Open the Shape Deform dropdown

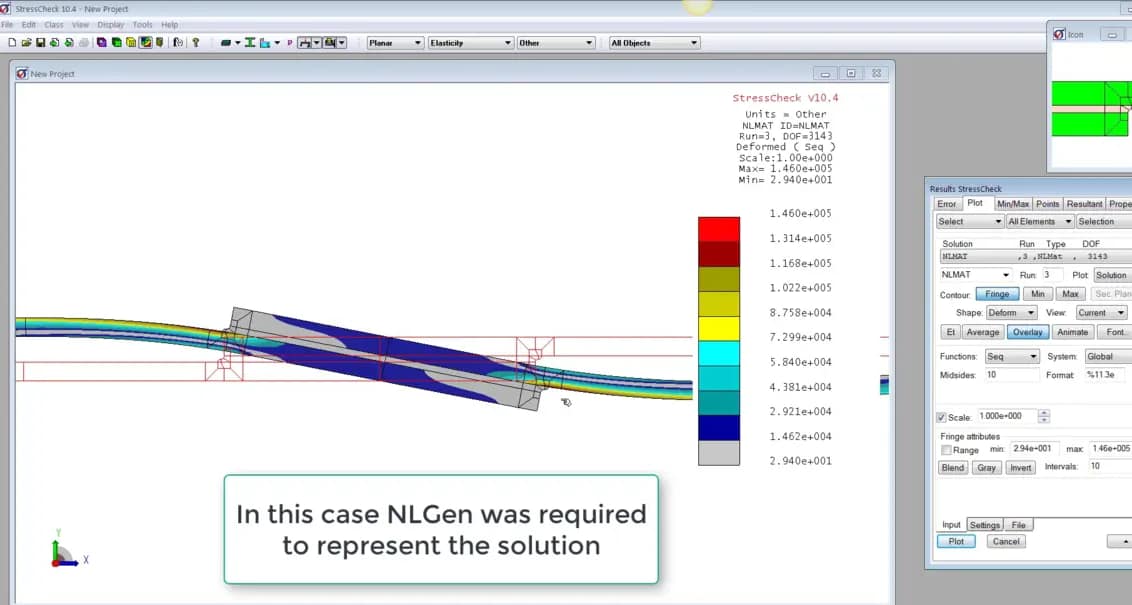(x=1010, y=312)
